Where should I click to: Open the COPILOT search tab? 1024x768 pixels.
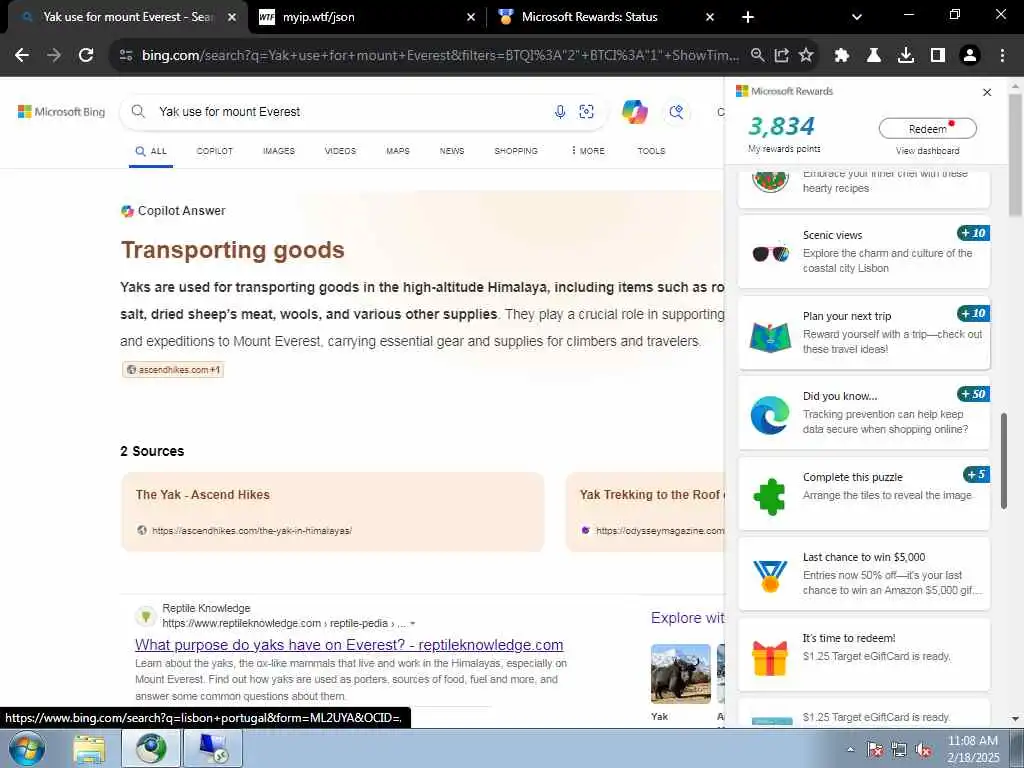214,151
